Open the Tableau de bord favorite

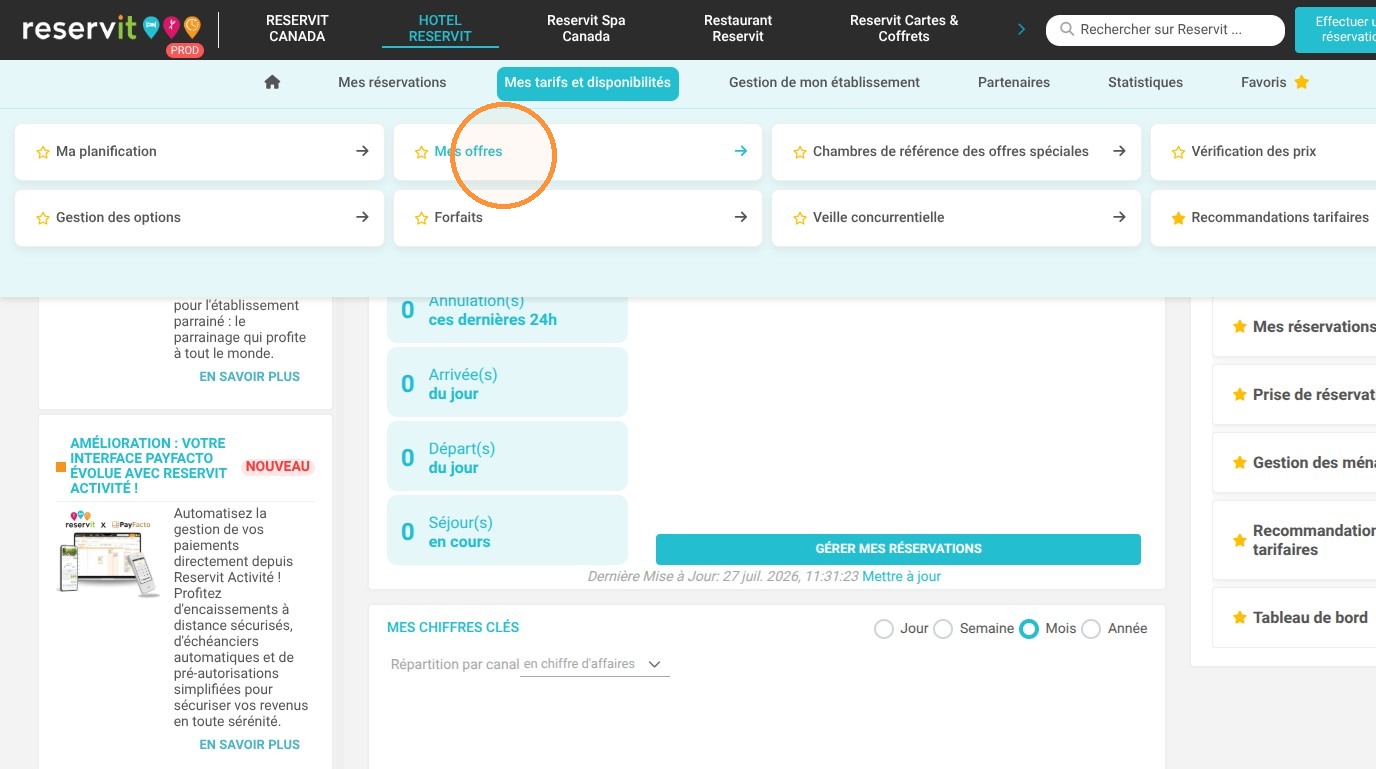click(x=1294, y=618)
